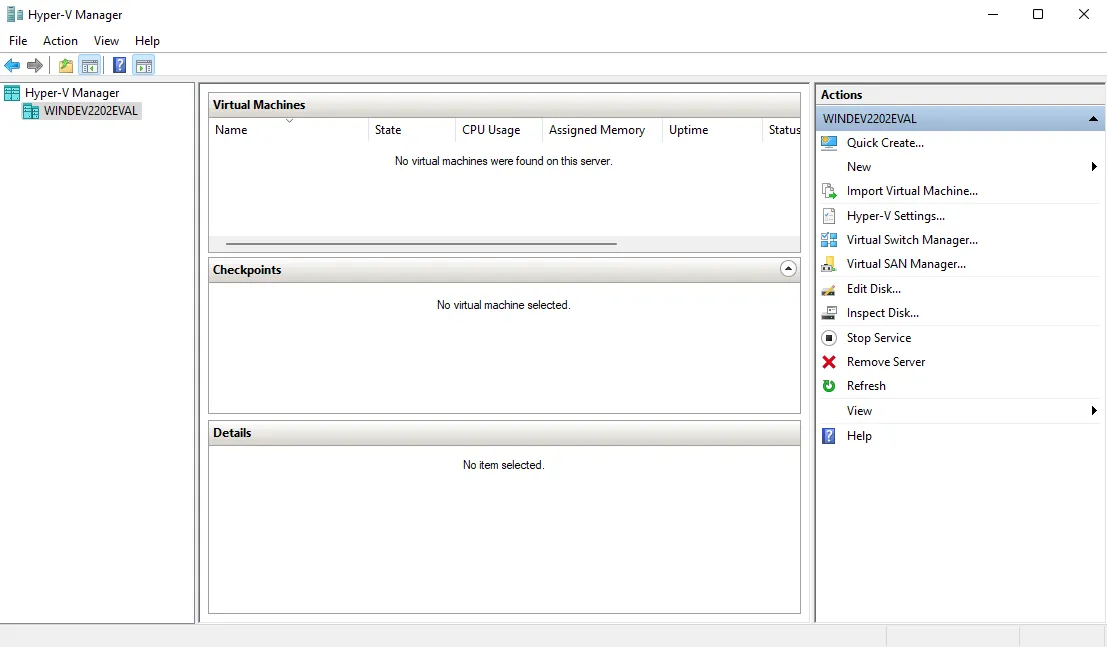Open Virtual Switch Manager from Actions

coord(911,240)
